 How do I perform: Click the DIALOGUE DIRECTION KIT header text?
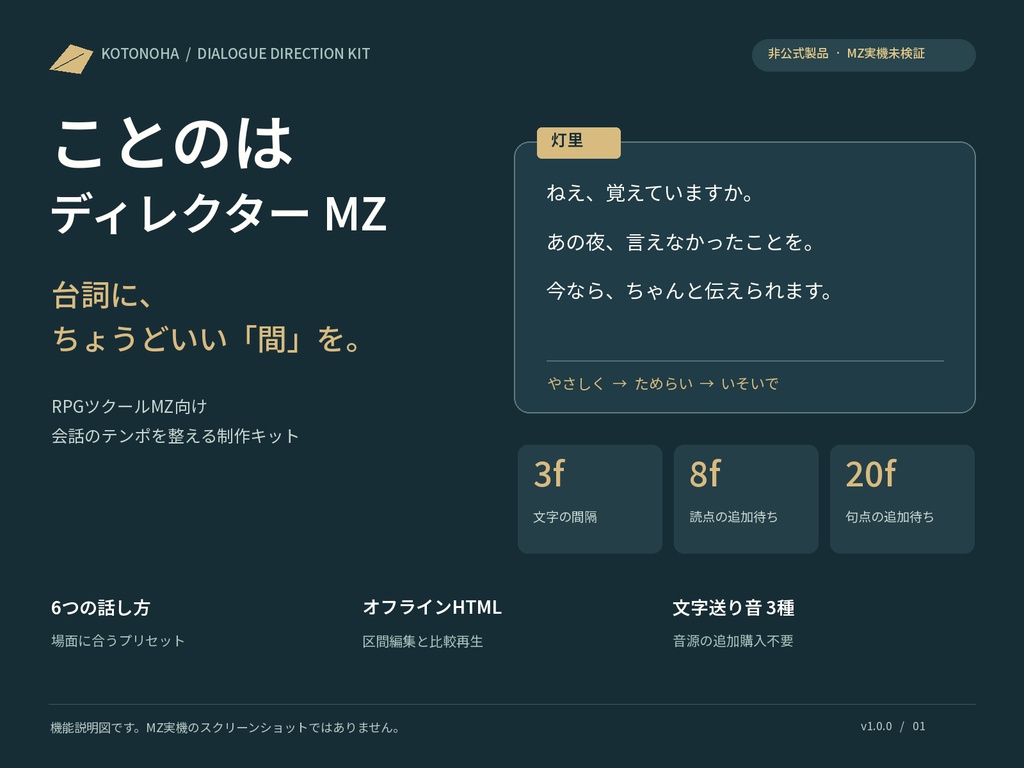coord(283,54)
